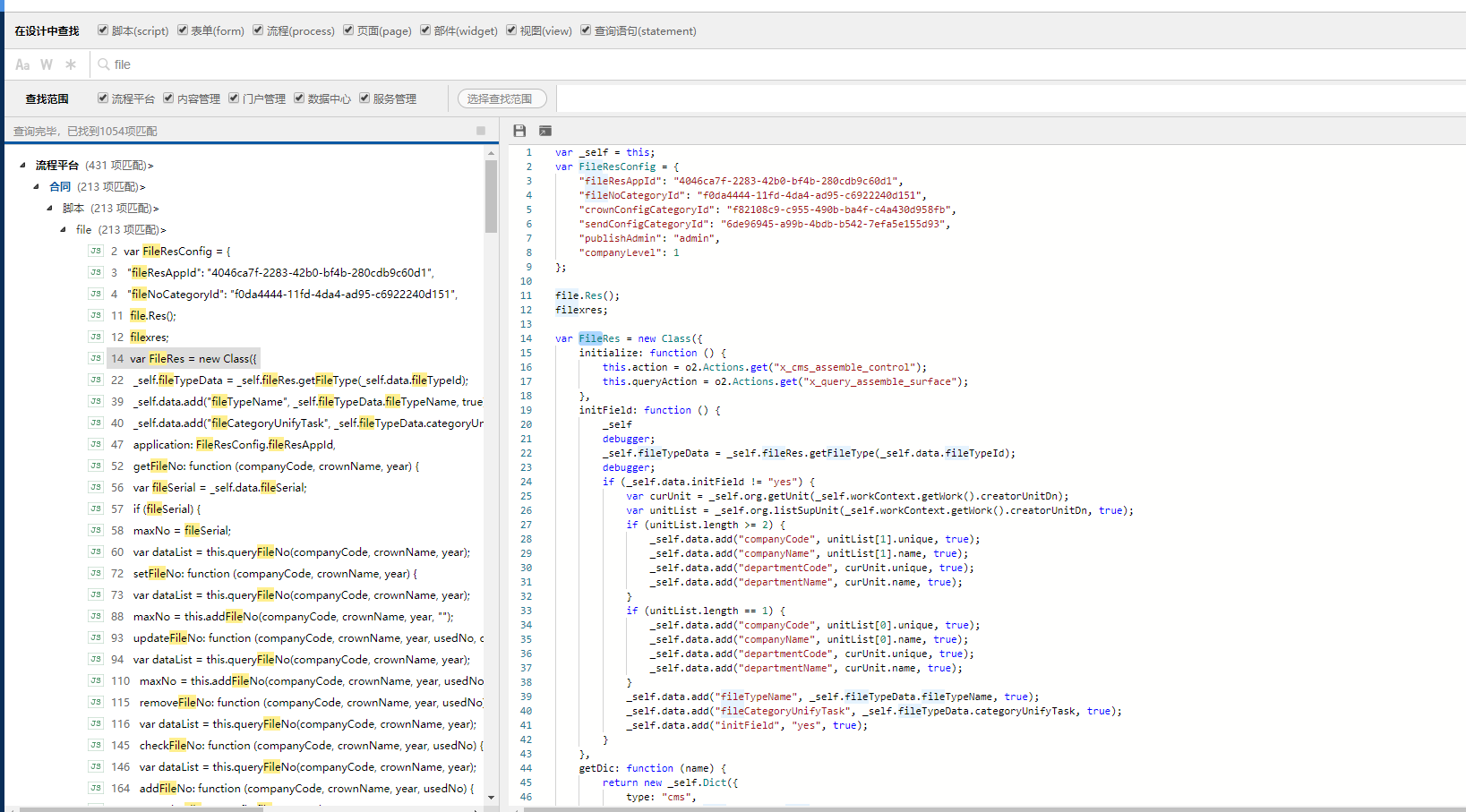This screenshot has height=812, width=1466.
Task: Click the JS icon on result line 47
Action: point(96,444)
